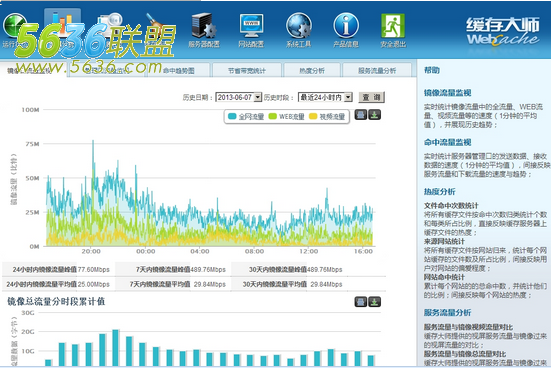This screenshot has height=368, width=551.
Task: Click the download icon beside 镜像总流量分时段累计值
Action: [375, 302]
